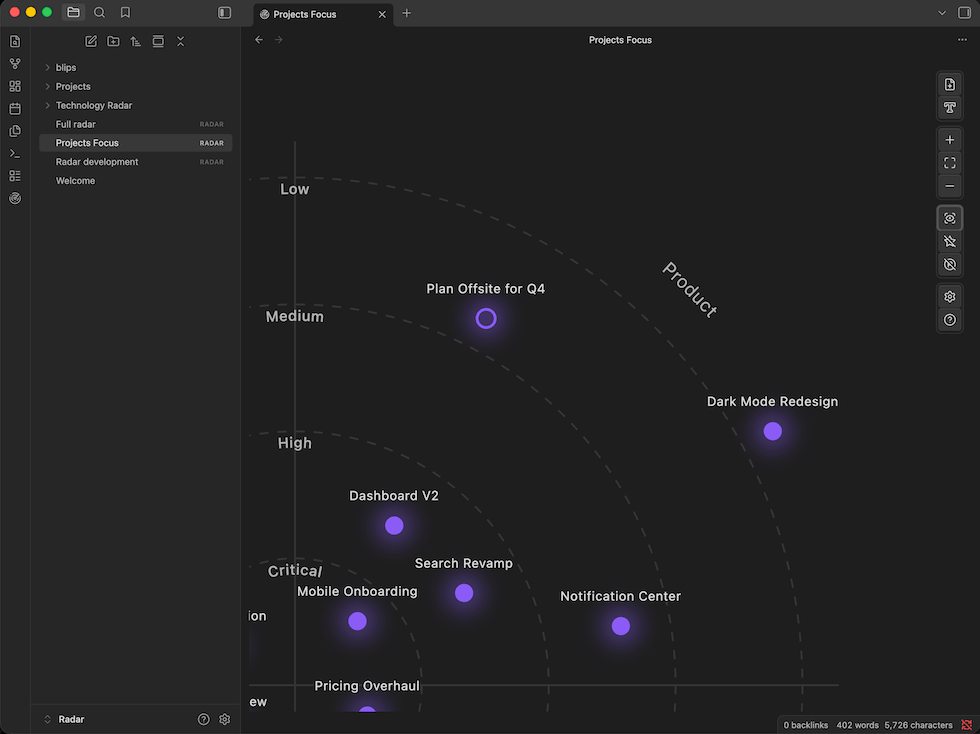Click auto-reveal current file icon
The width and height of the screenshot is (980, 734).
[x=158, y=41]
